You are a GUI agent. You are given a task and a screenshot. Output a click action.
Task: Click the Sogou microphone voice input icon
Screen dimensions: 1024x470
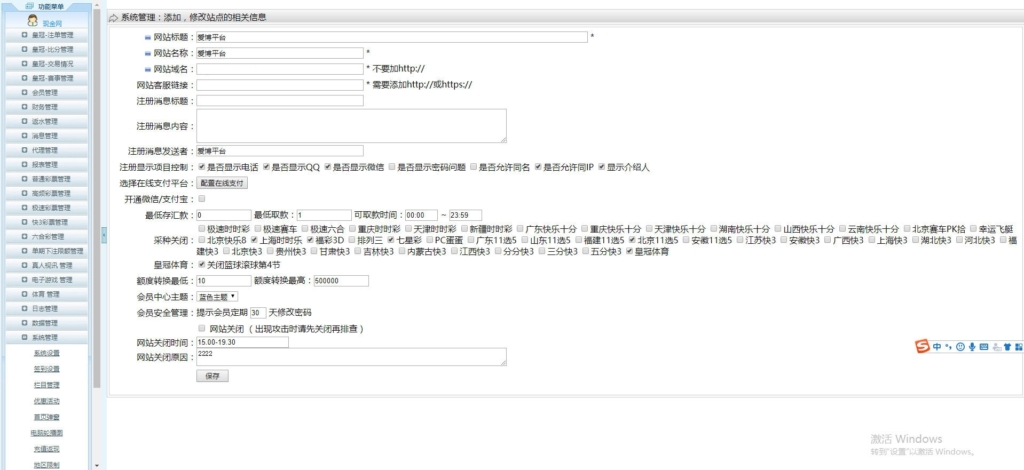click(971, 347)
